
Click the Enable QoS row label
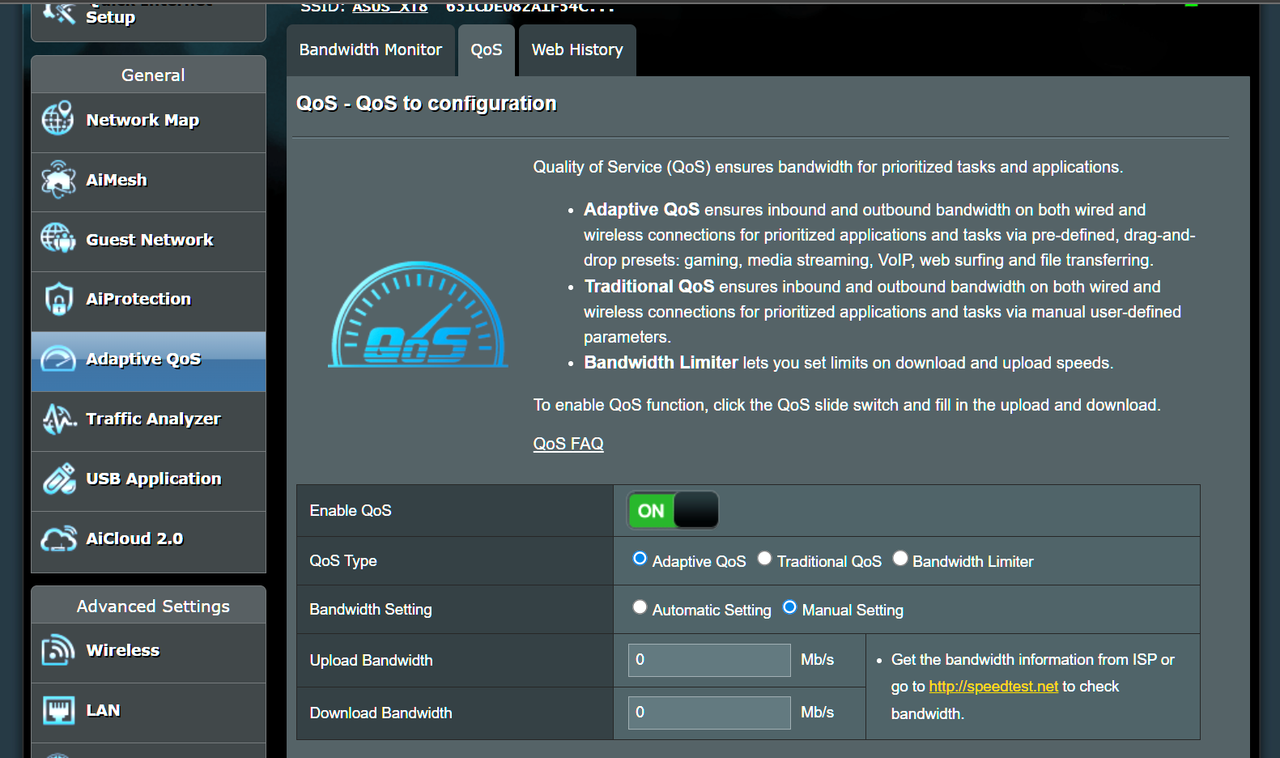click(x=351, y=510)
